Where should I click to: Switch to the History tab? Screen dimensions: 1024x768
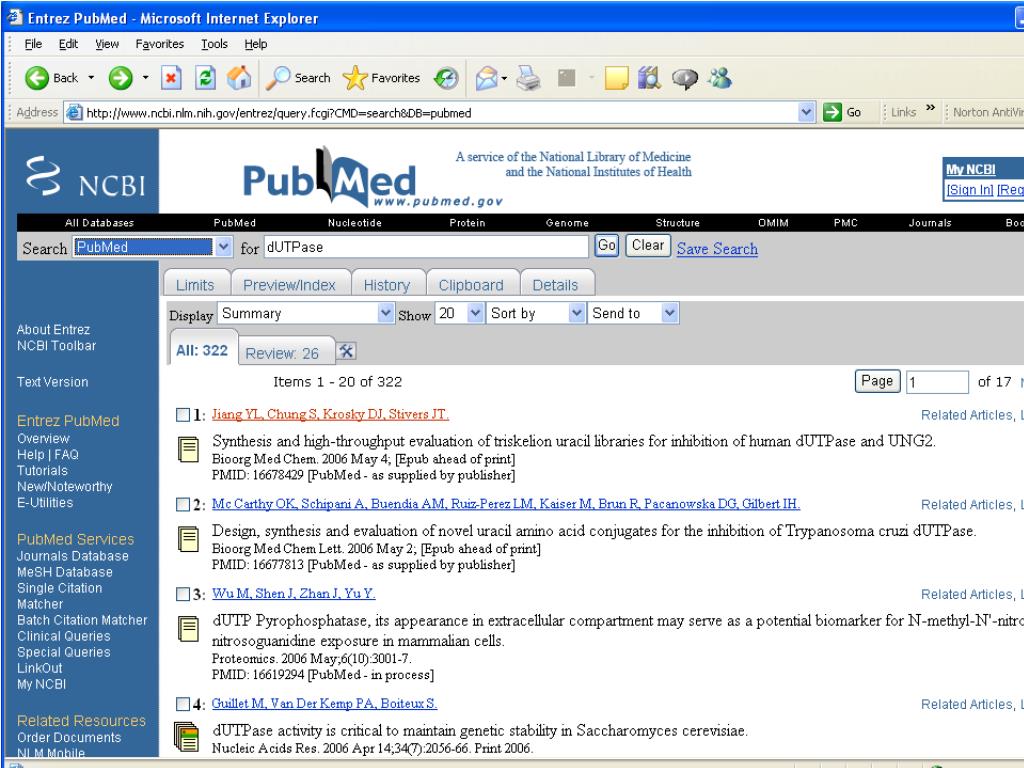(387, 285)
